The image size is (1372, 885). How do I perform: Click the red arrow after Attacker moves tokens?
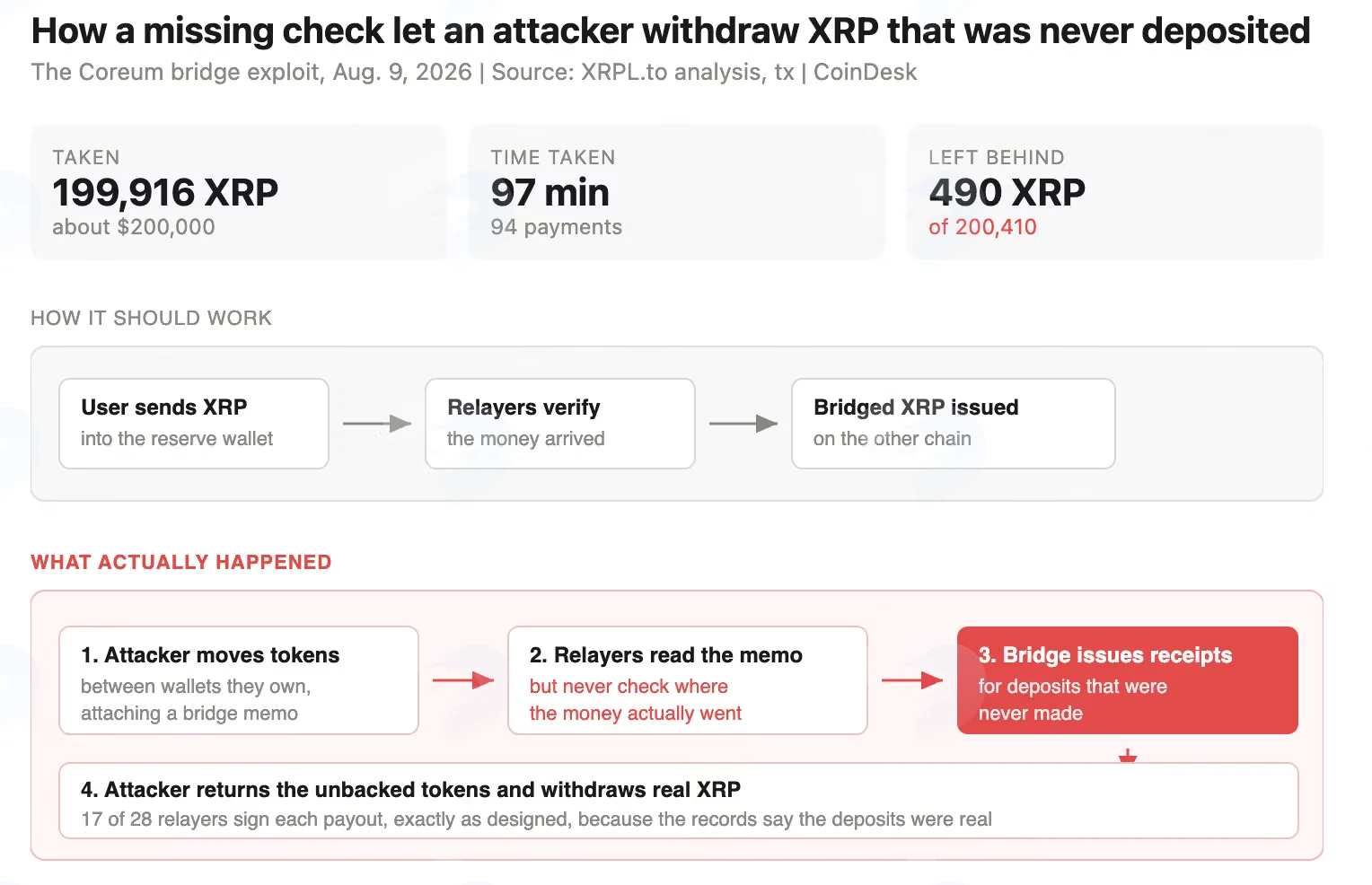pyautogui.click(x=463, y=680)
